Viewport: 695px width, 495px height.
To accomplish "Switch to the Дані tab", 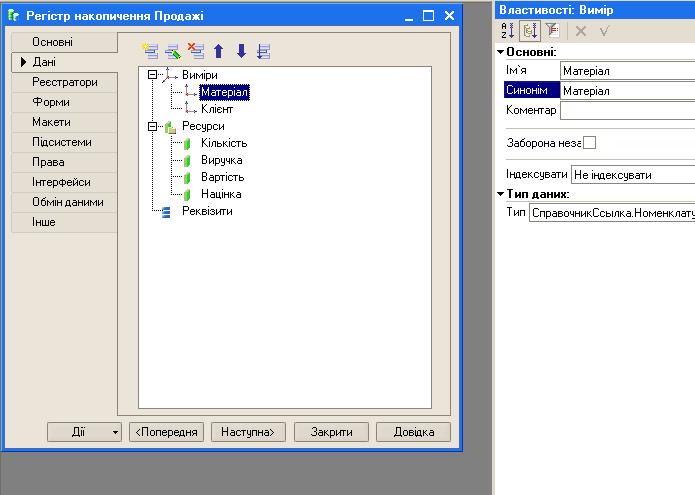I will 65,62.
